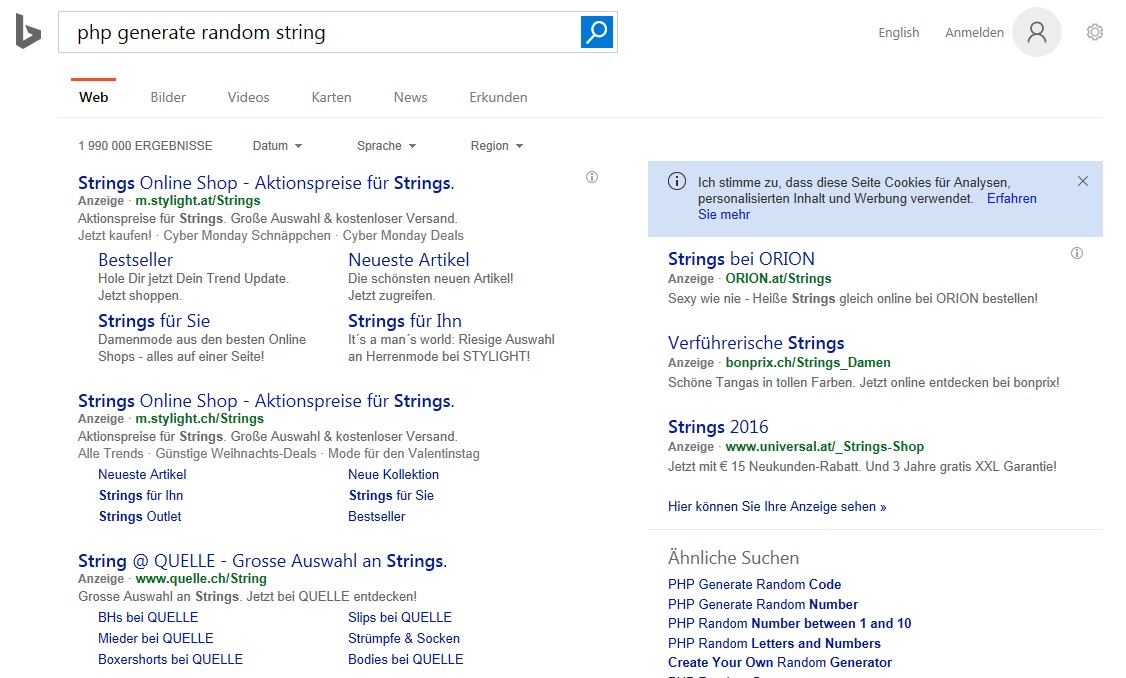Open Neue Kollektion link
Viewport: 1126px width, 678px height.
(393, 474)
